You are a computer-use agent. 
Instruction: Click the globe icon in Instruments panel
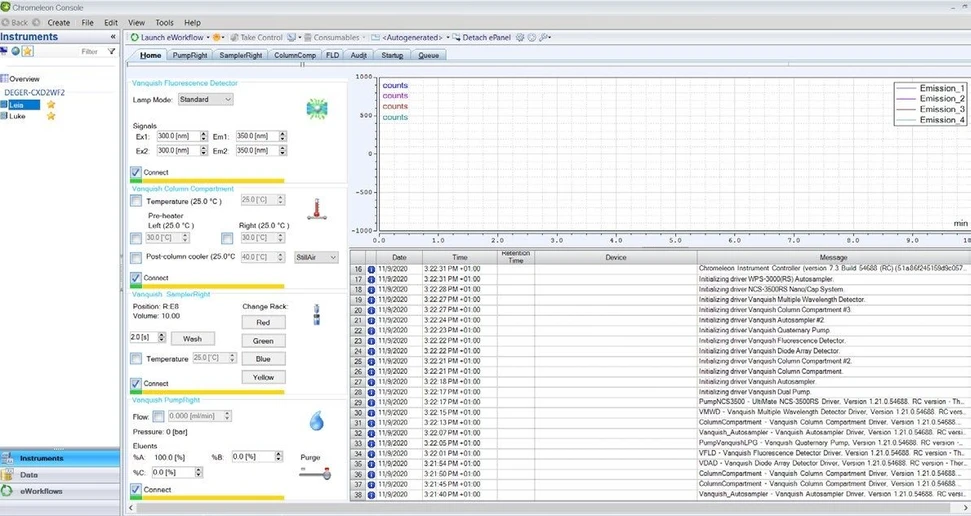click(x=15, y=51)
